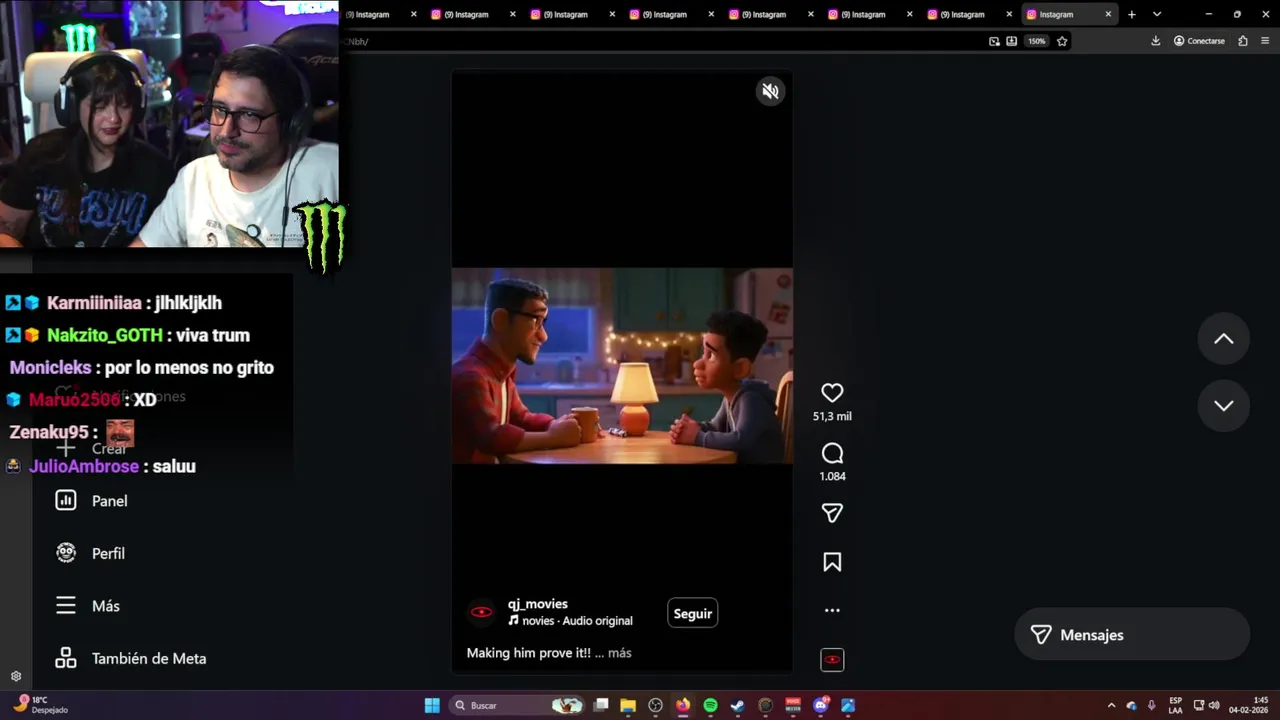List all tabs with the tab-bar chevron

[1157, 14]
